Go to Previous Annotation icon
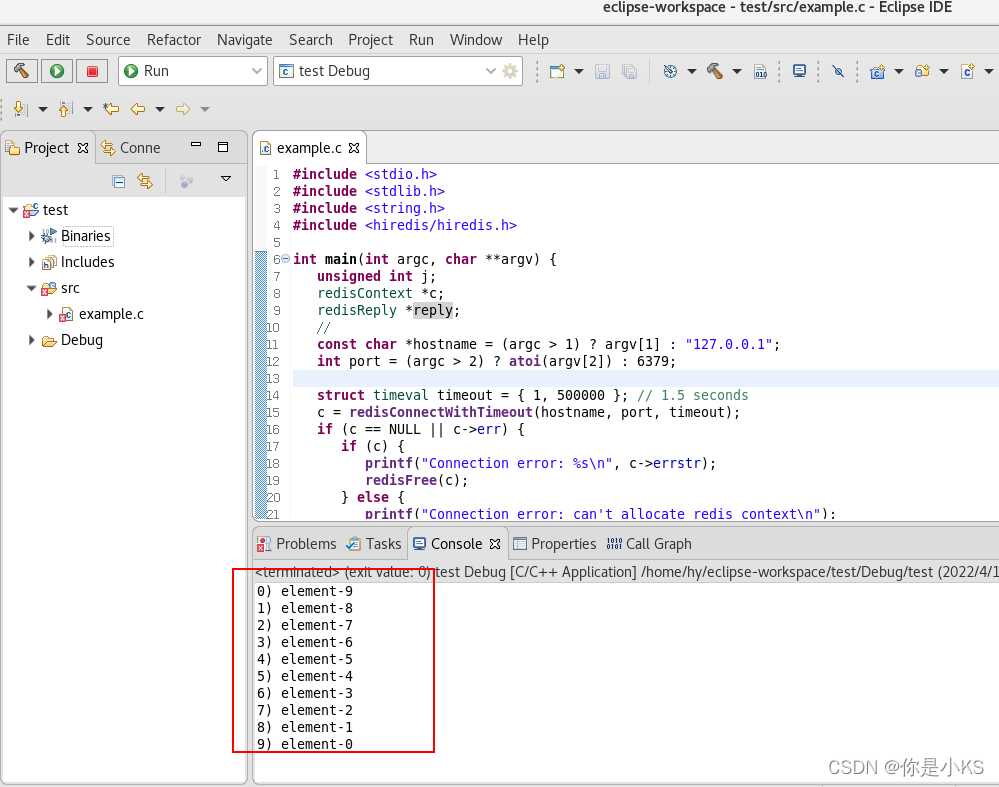This screenshot has width=999, height=787. click(66, 109)
